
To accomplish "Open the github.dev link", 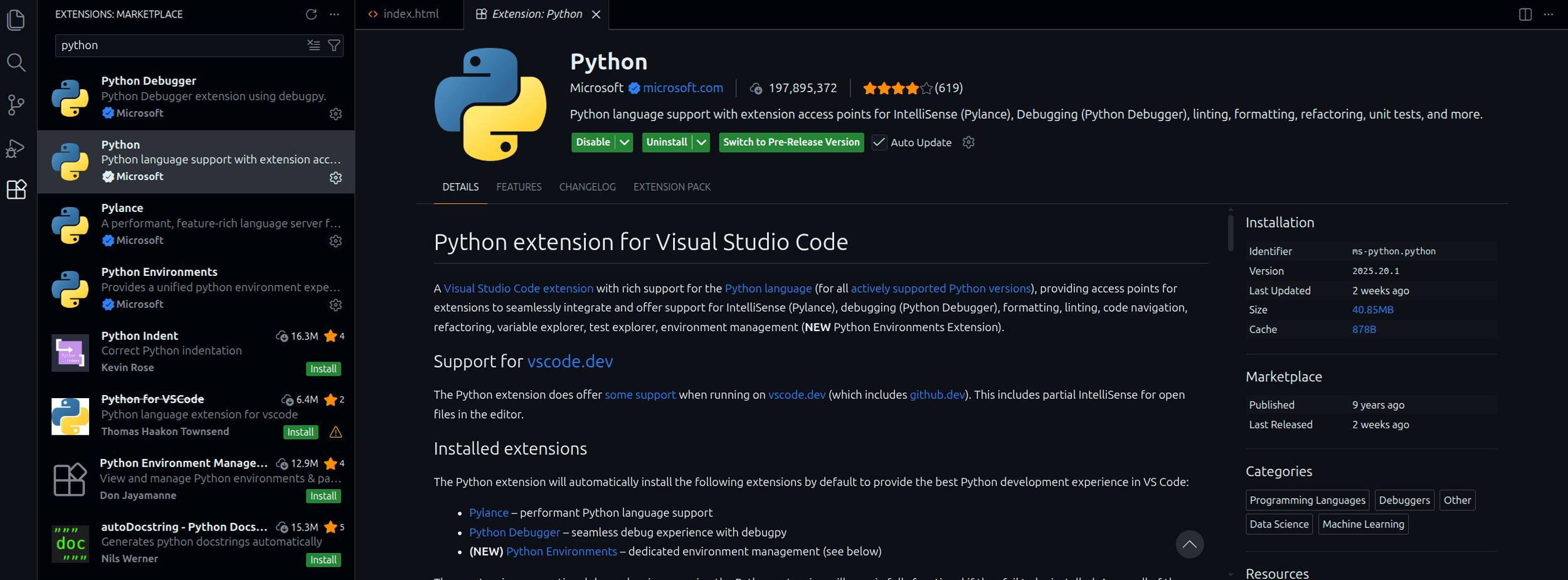I will point(937,395).
